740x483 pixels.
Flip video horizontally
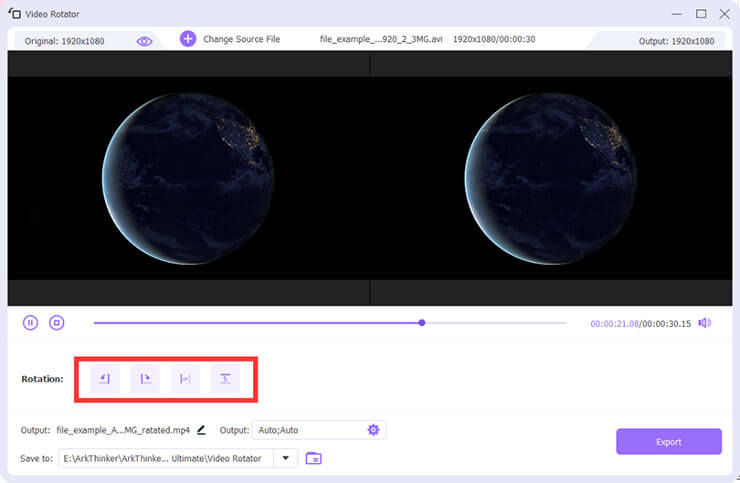(185, 378)
